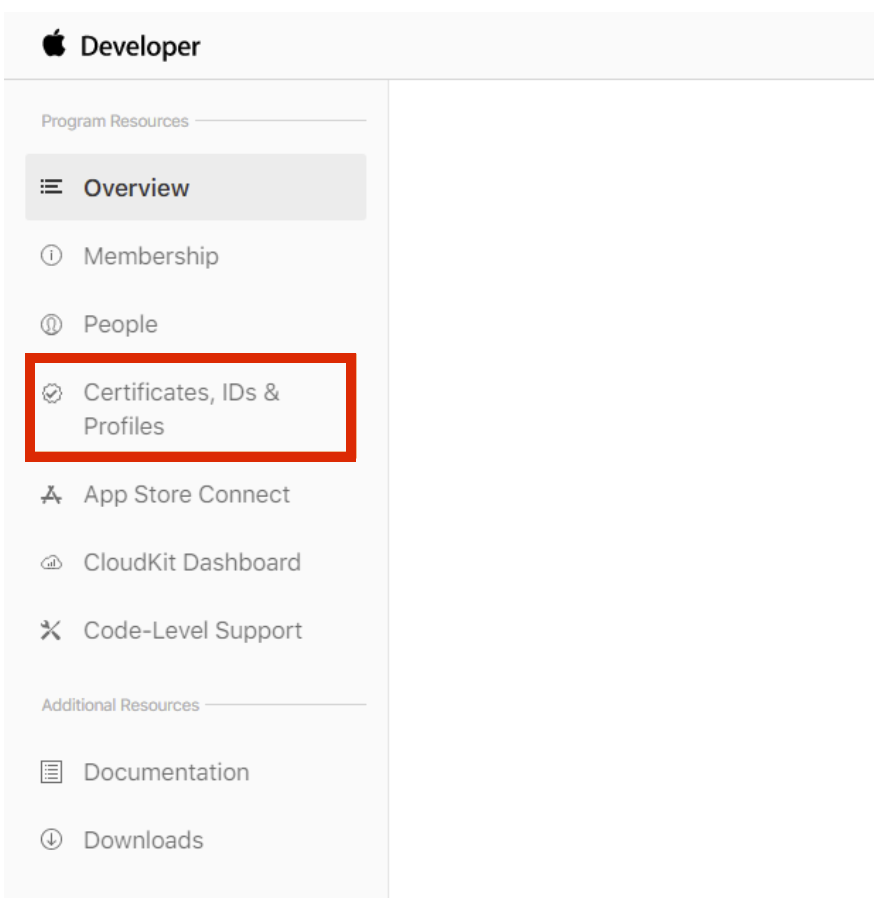Go to the Downloads text link
The height and width of the screenshot is (914, 874).
point(143,840)
